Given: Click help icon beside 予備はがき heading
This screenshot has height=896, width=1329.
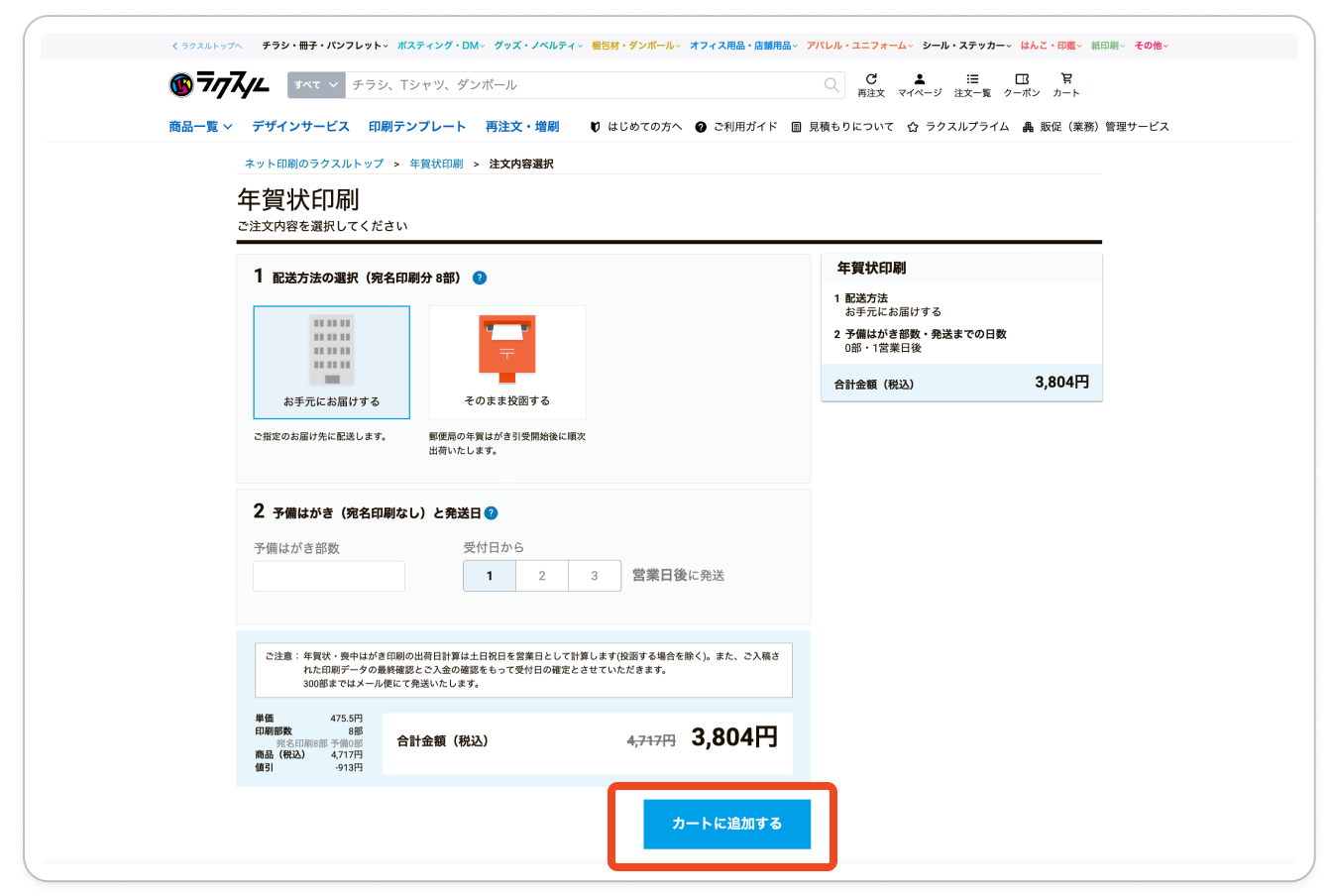Looking at the screenshot, I should click(x=491, y=513).
